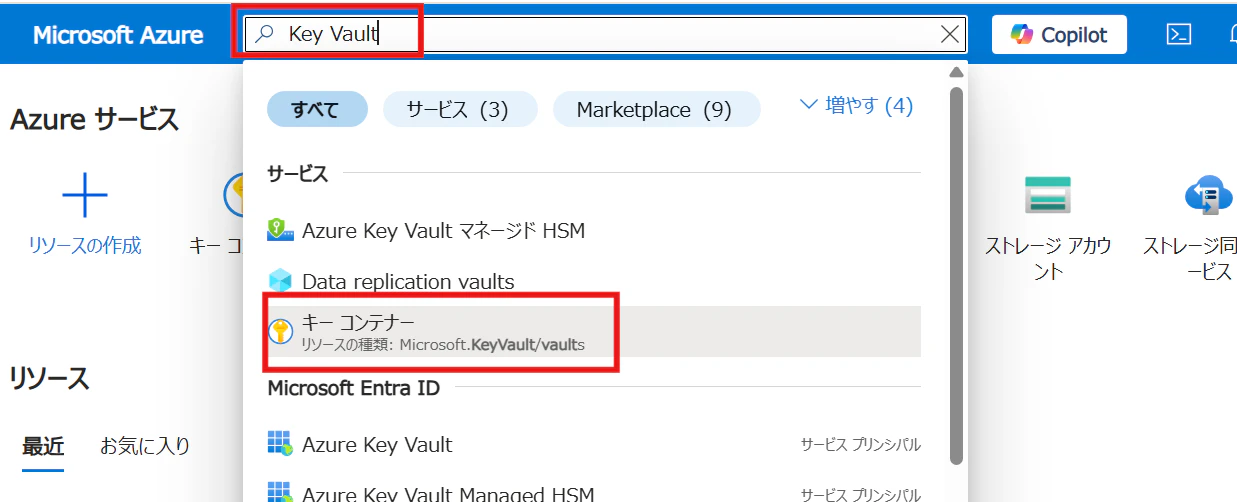
Task: Click the Data replication vaults icon
Action: 280,281
